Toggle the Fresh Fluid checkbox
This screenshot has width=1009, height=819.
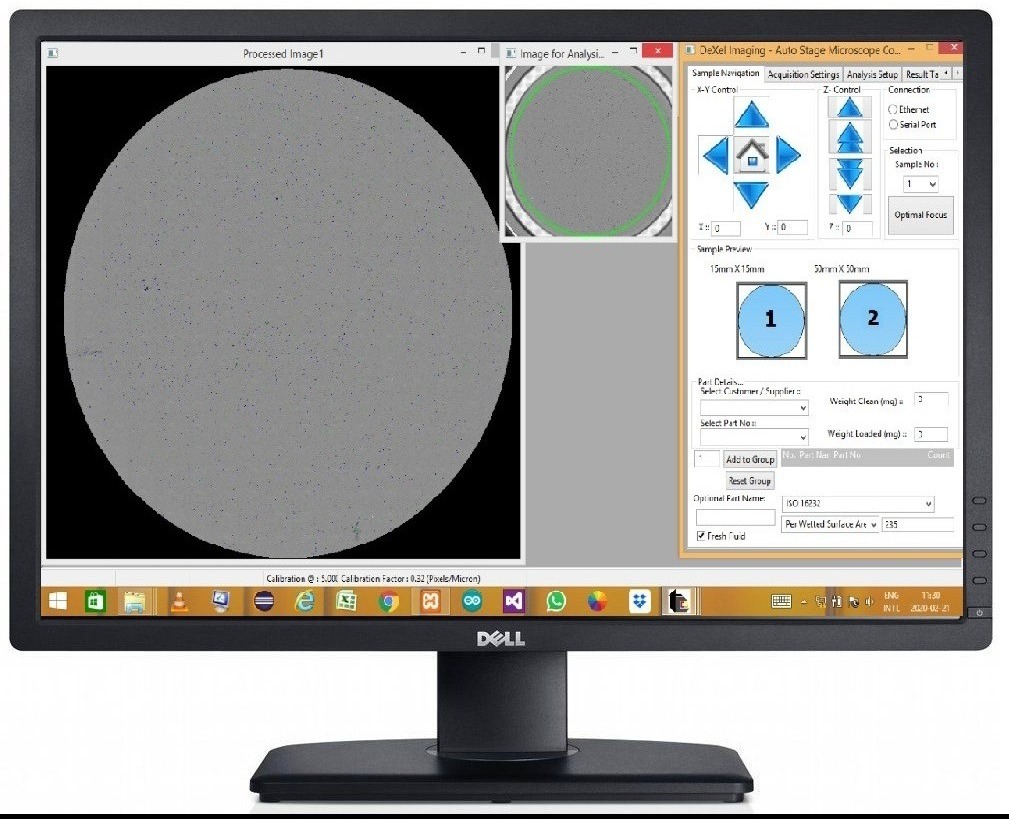701,537
